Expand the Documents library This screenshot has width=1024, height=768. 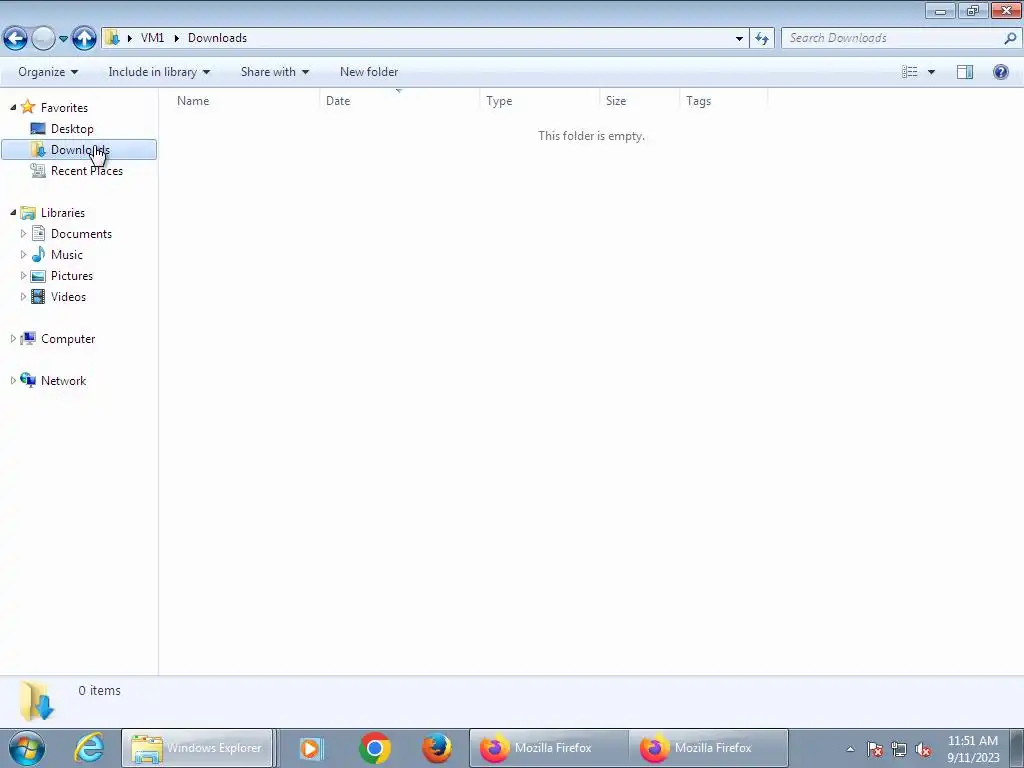24,233
